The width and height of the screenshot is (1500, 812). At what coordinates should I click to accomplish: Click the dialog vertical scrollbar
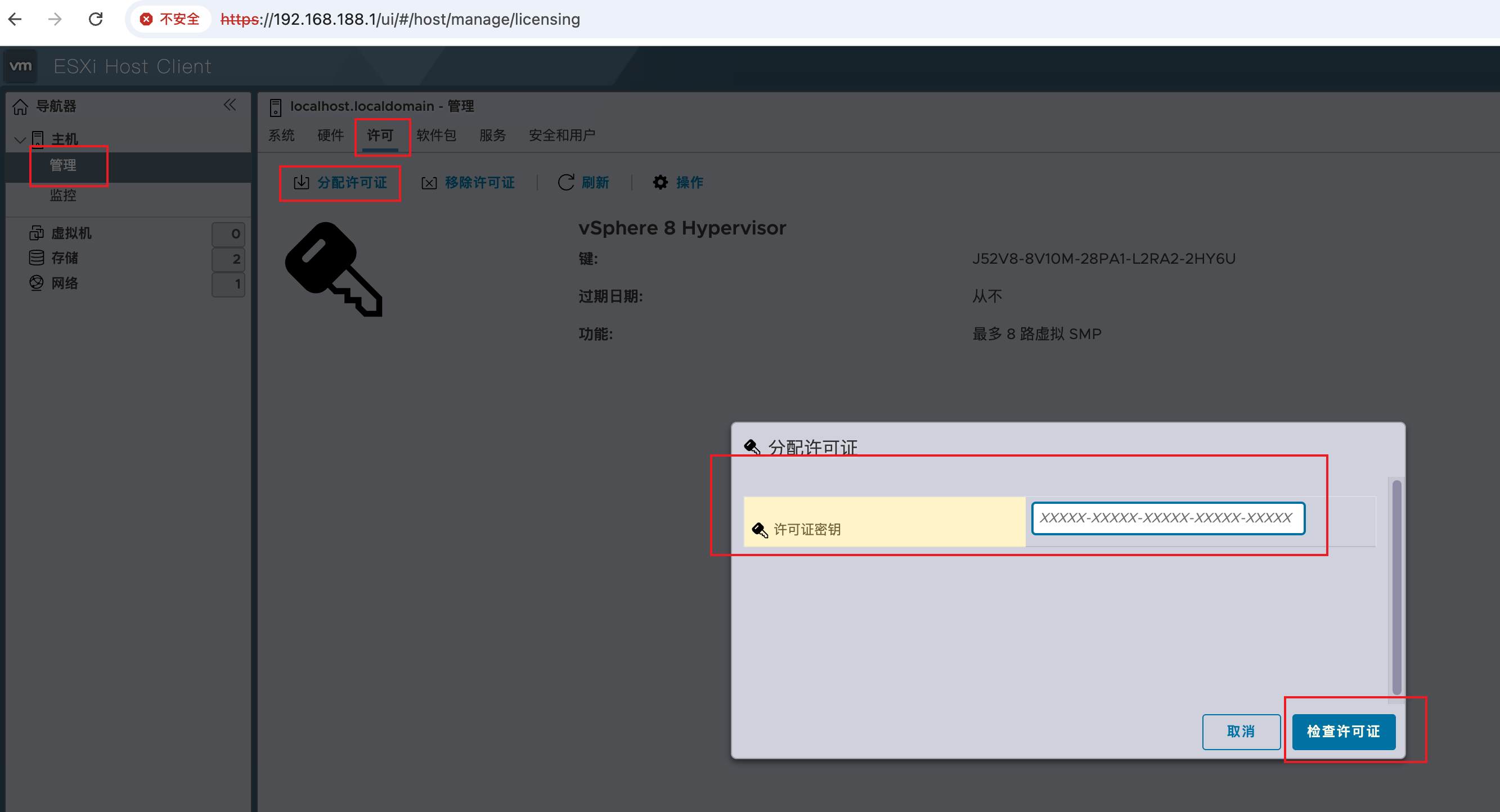coord(1396,587)
